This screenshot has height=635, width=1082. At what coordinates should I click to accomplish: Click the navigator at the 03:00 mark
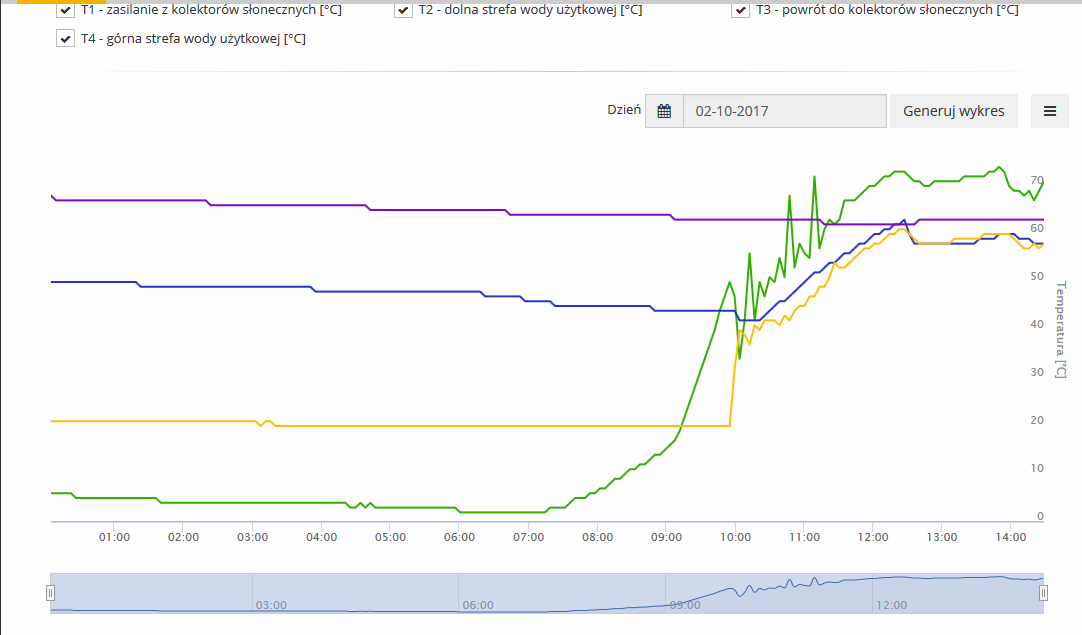pyautogui.click(x=270, y=604)
